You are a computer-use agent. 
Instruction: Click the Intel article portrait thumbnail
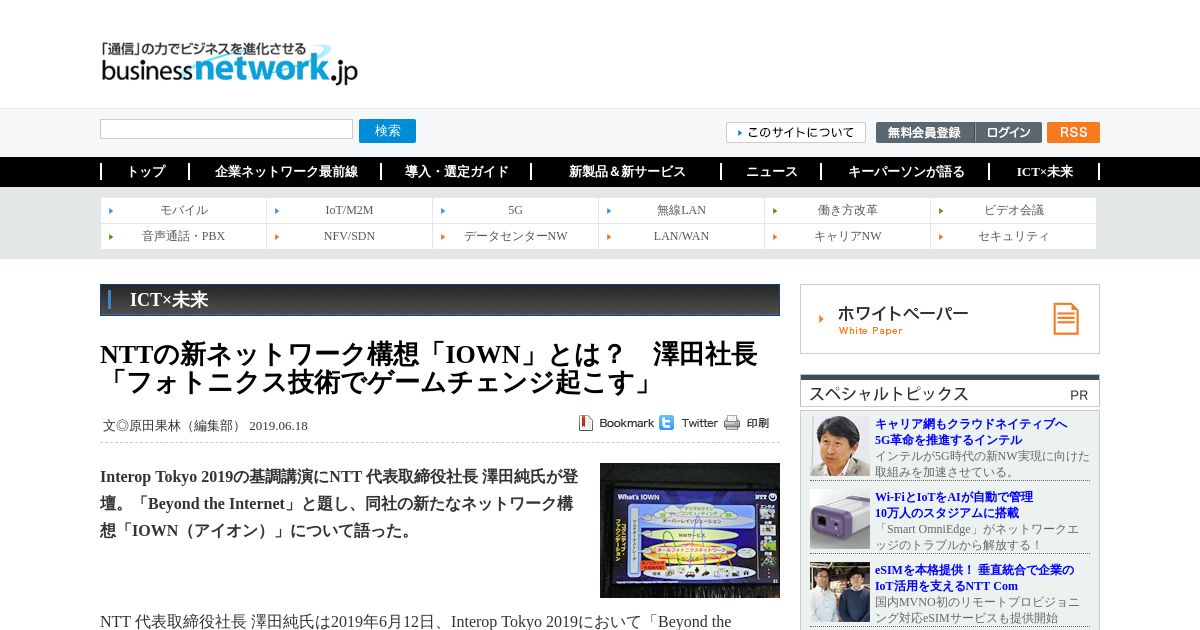[x=840, y=446]
